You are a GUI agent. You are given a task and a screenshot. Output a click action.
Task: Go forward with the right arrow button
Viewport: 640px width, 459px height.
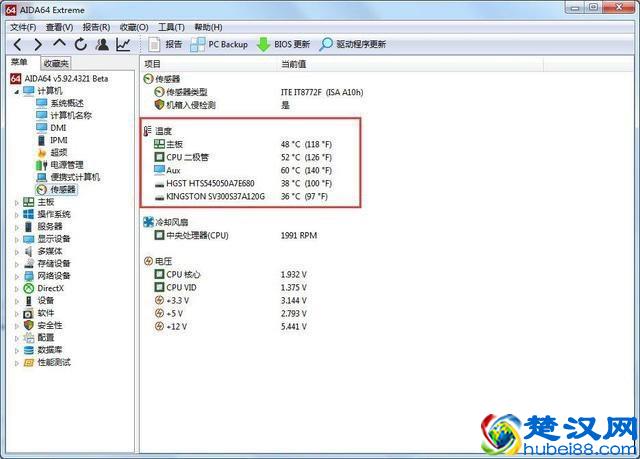38,44
